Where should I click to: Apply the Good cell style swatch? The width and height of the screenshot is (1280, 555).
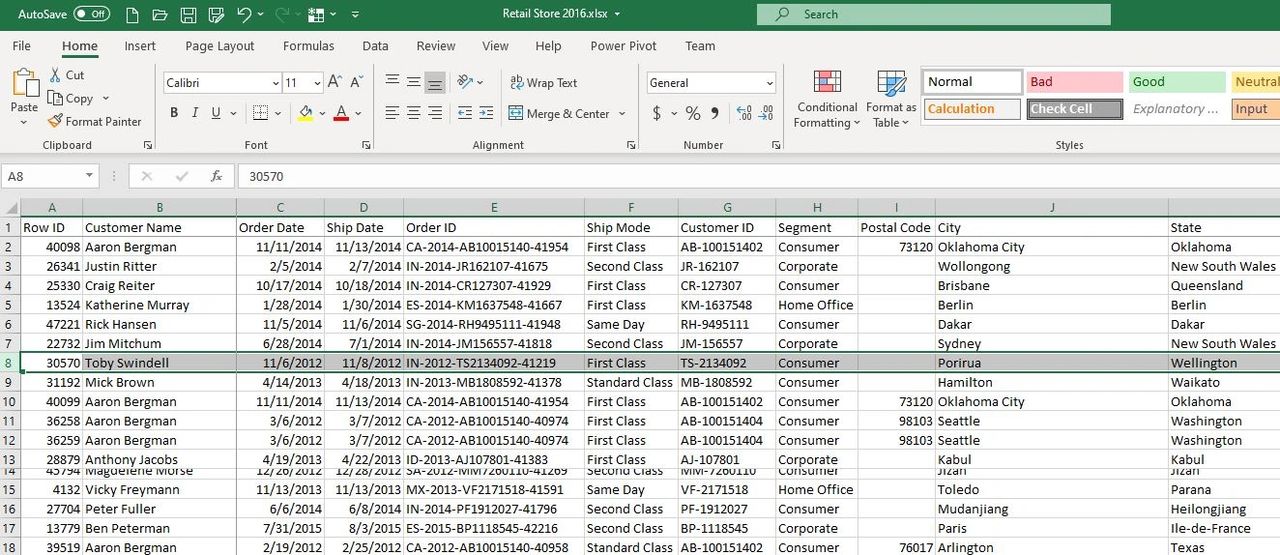click(x=1177, y=82)
